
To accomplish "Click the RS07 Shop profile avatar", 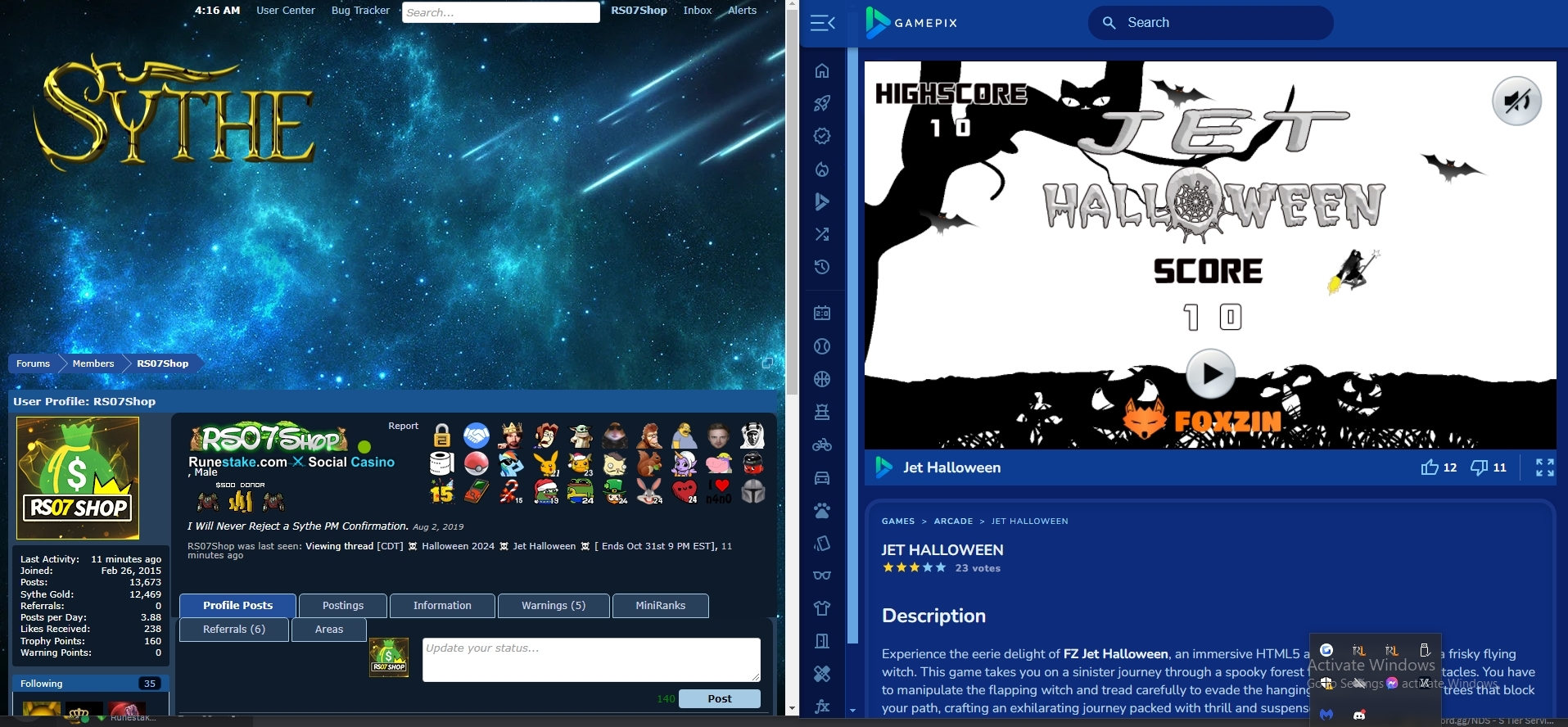I will coord(78,478).
